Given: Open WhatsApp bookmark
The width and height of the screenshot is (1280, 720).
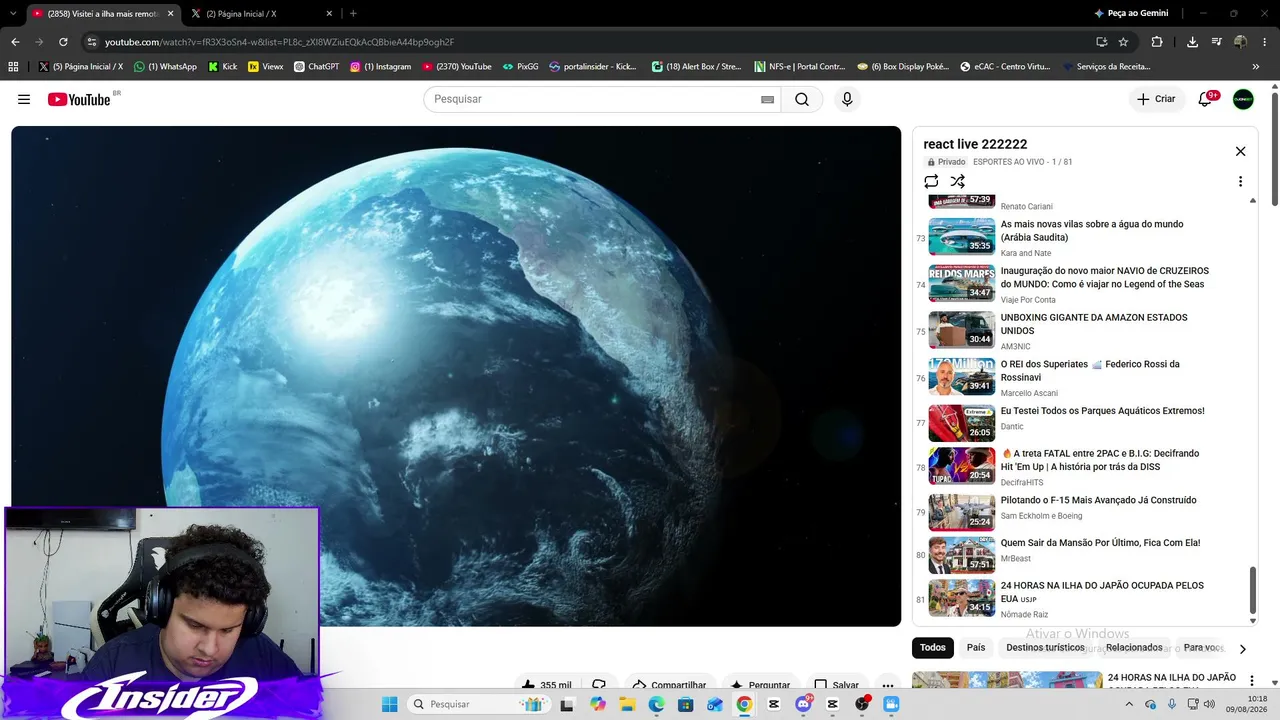Looking at the screenshot, I should [x=165, y=67].
